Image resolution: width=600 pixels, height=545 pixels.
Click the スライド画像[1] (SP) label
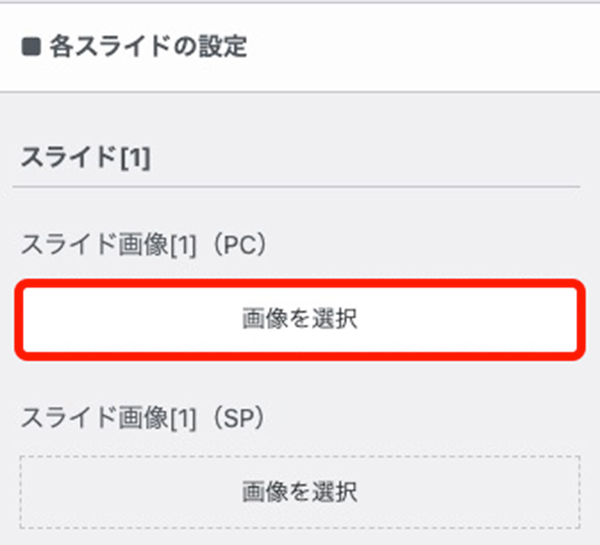(143, 418)
